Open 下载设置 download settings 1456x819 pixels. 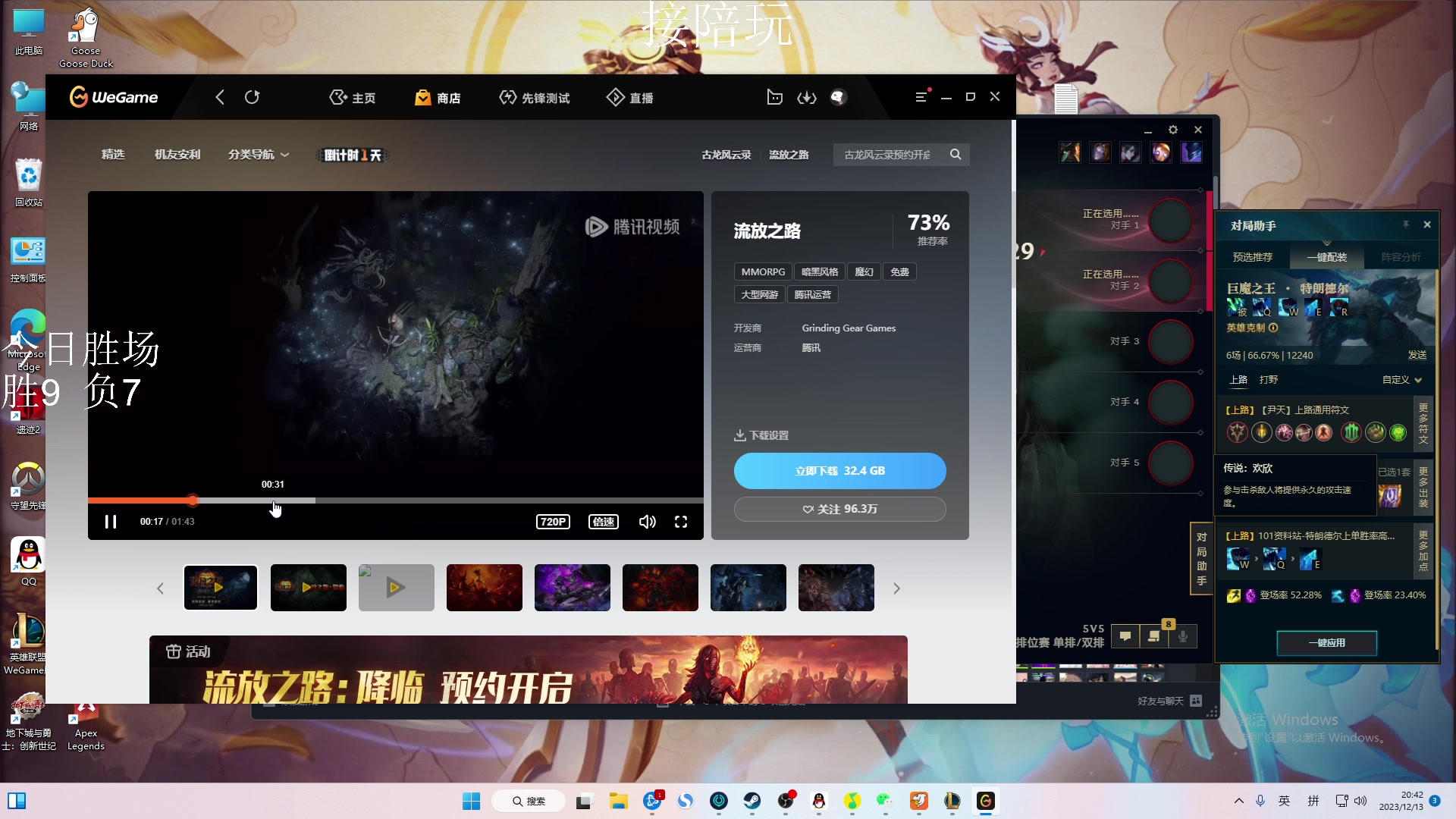761,435
